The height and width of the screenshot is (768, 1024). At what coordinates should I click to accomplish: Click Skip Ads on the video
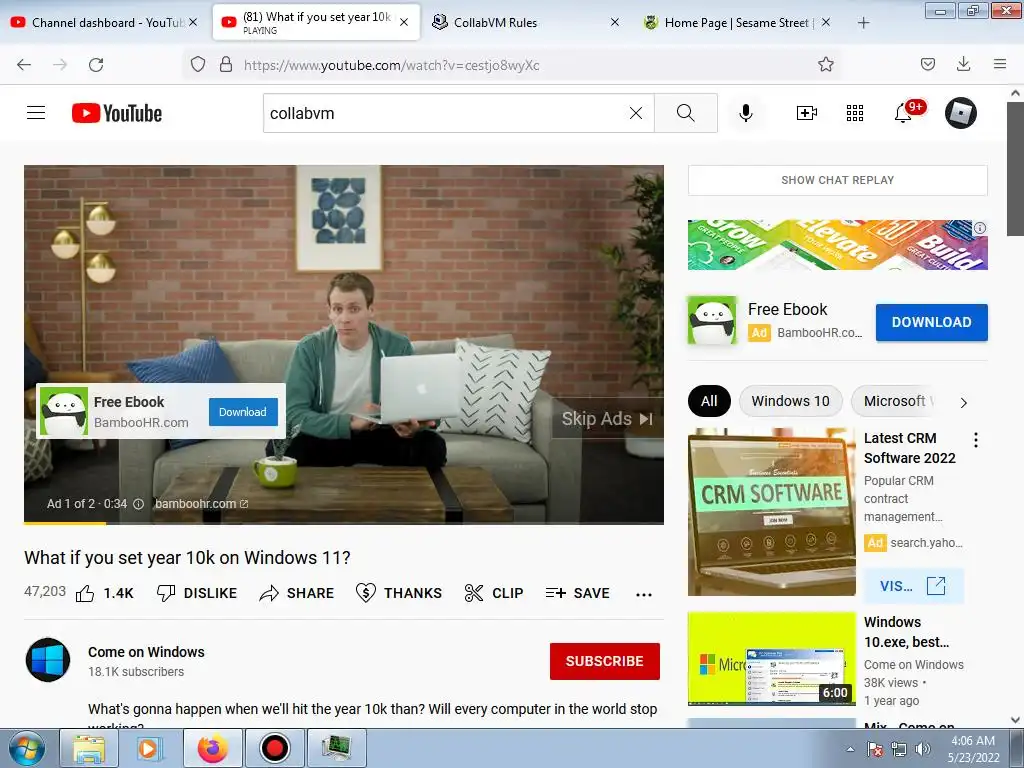607,419
